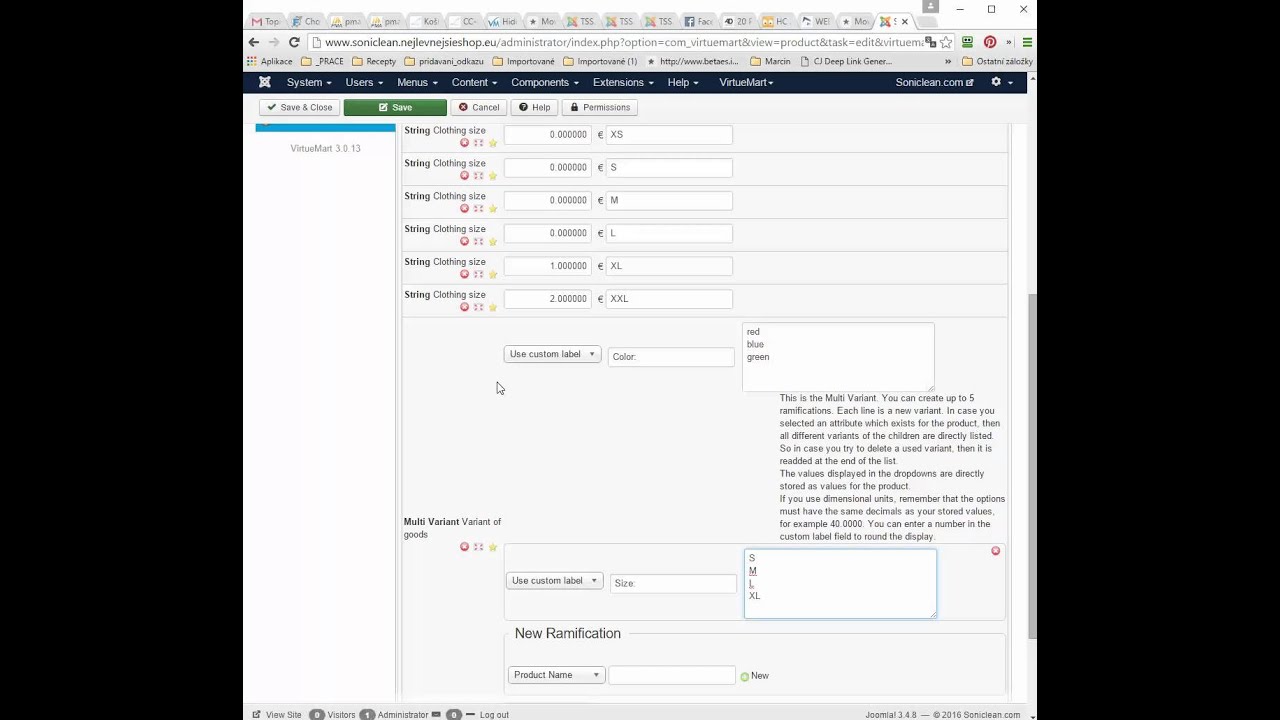This screenshot has width=1280, height=720.
Task: Remove the L clothing size row
Action: point(464,242)
